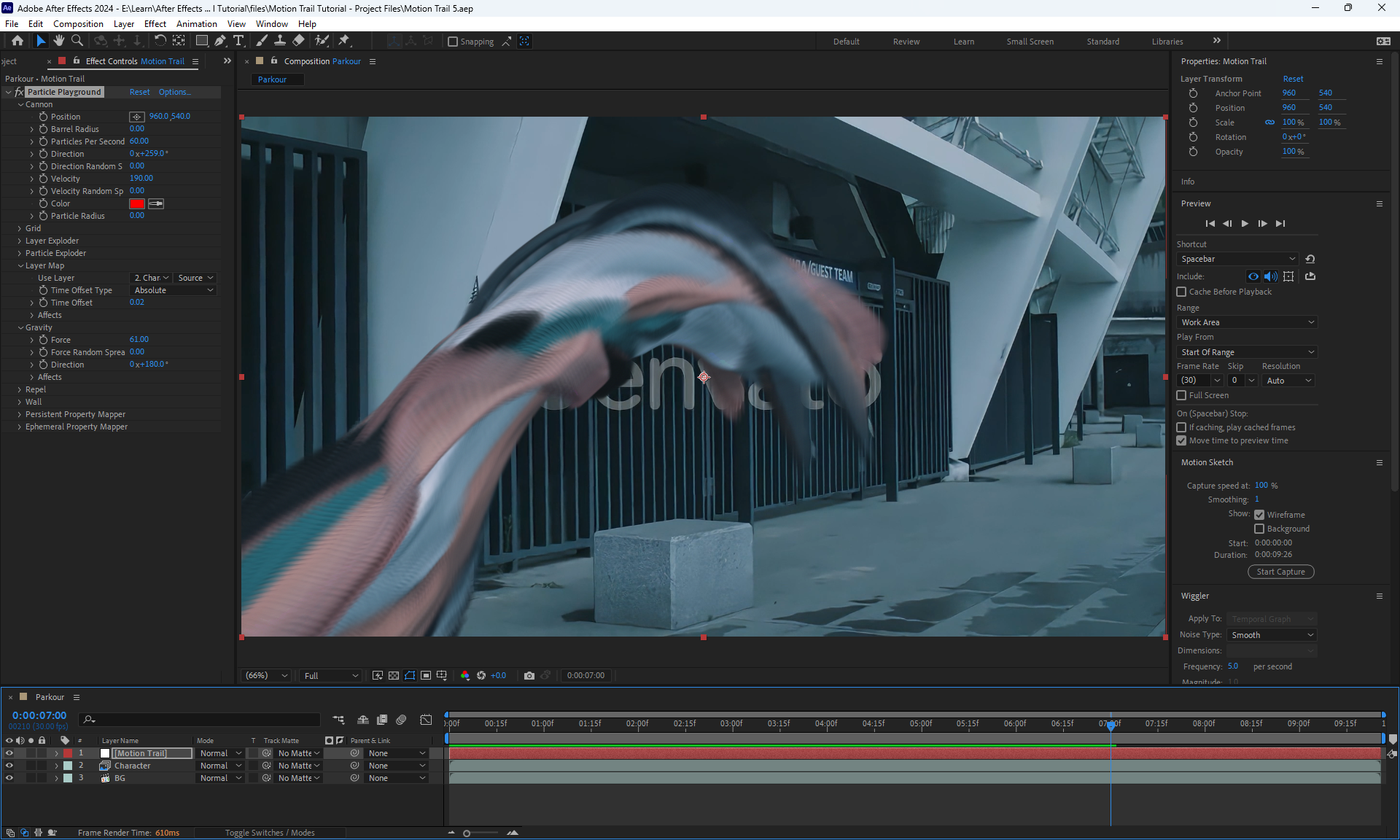The width and height of the screenshot is (1400, 840).
Task: Select the Clone Stamp tool
Action: point(280,41)
